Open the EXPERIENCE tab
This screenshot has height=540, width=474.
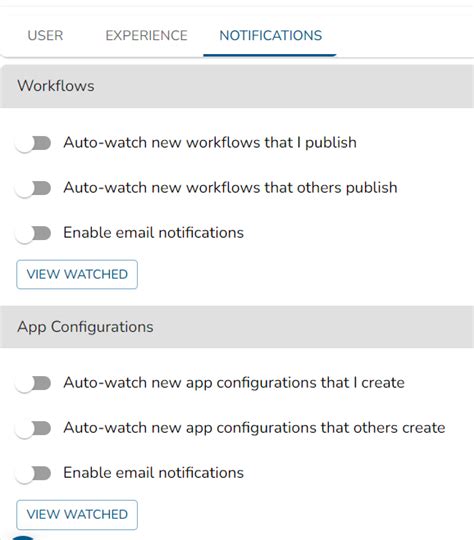pos(146,35)
